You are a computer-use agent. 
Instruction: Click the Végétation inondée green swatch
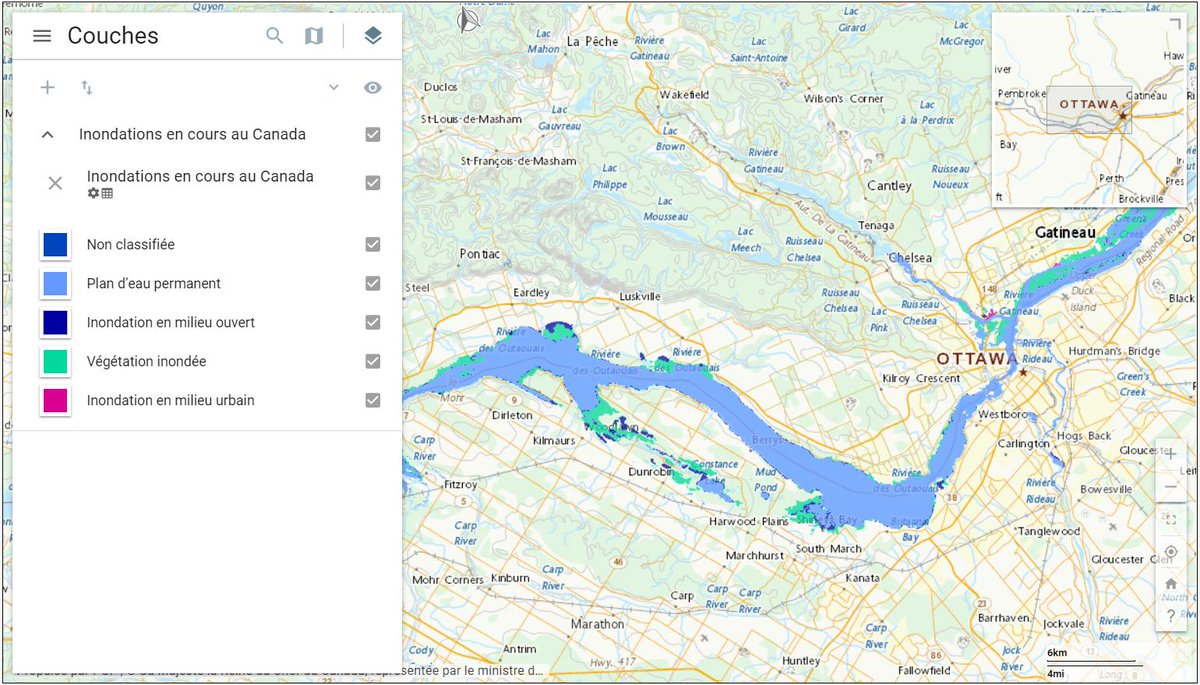point(55,361)
